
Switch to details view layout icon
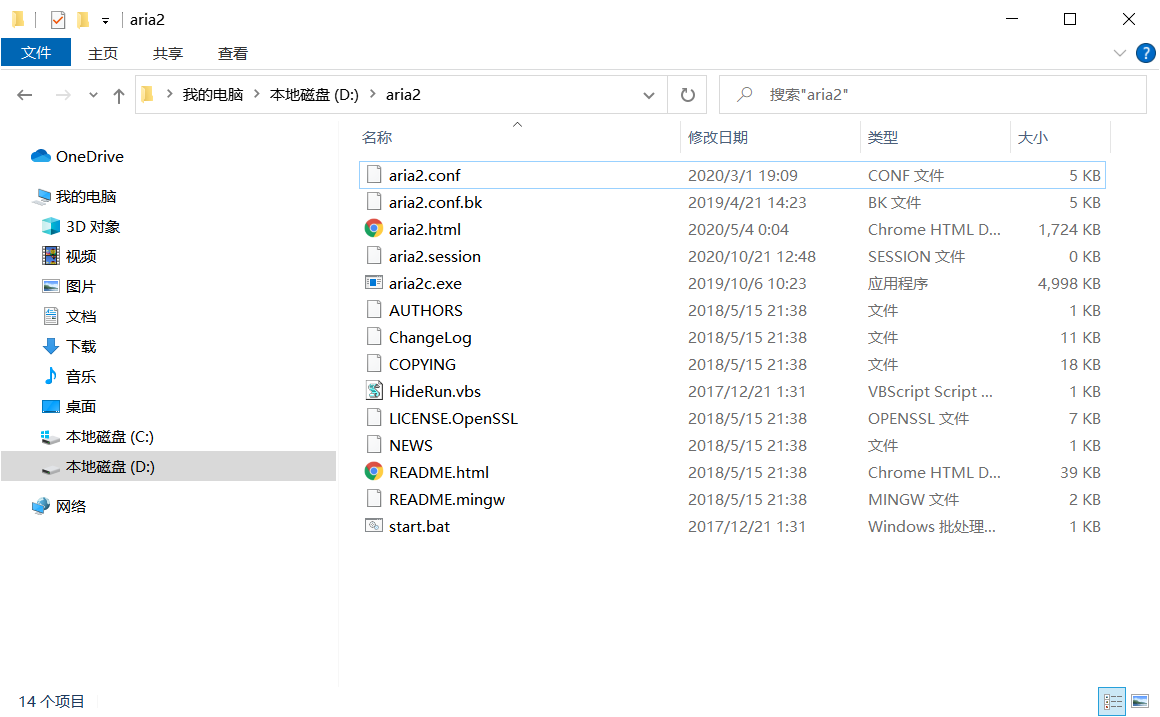1112,701
